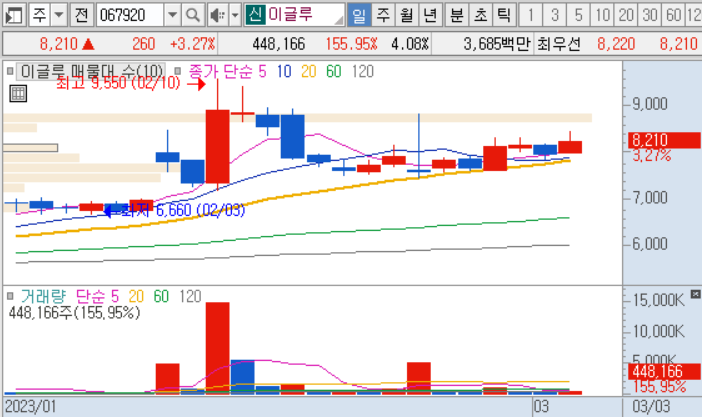The height and width of the screenshot is (417, 702).
Task: Switch to the 년 yearly period tab
Action: [430, 15]
